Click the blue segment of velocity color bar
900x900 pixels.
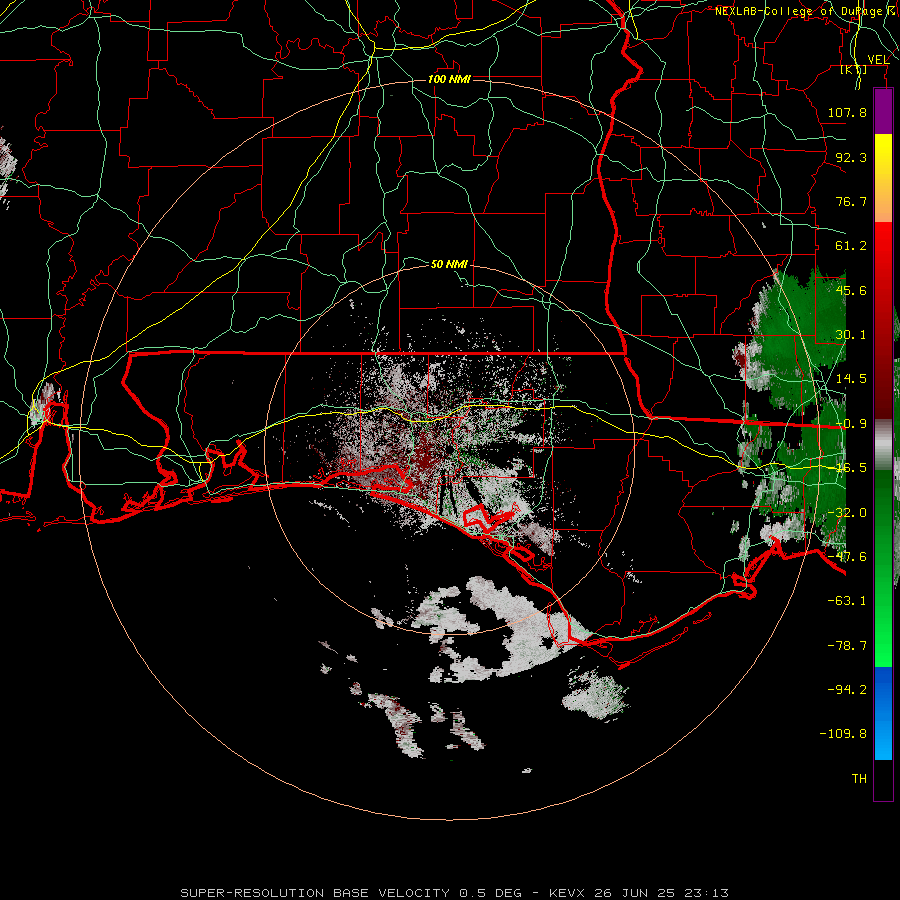click(883, 713)
